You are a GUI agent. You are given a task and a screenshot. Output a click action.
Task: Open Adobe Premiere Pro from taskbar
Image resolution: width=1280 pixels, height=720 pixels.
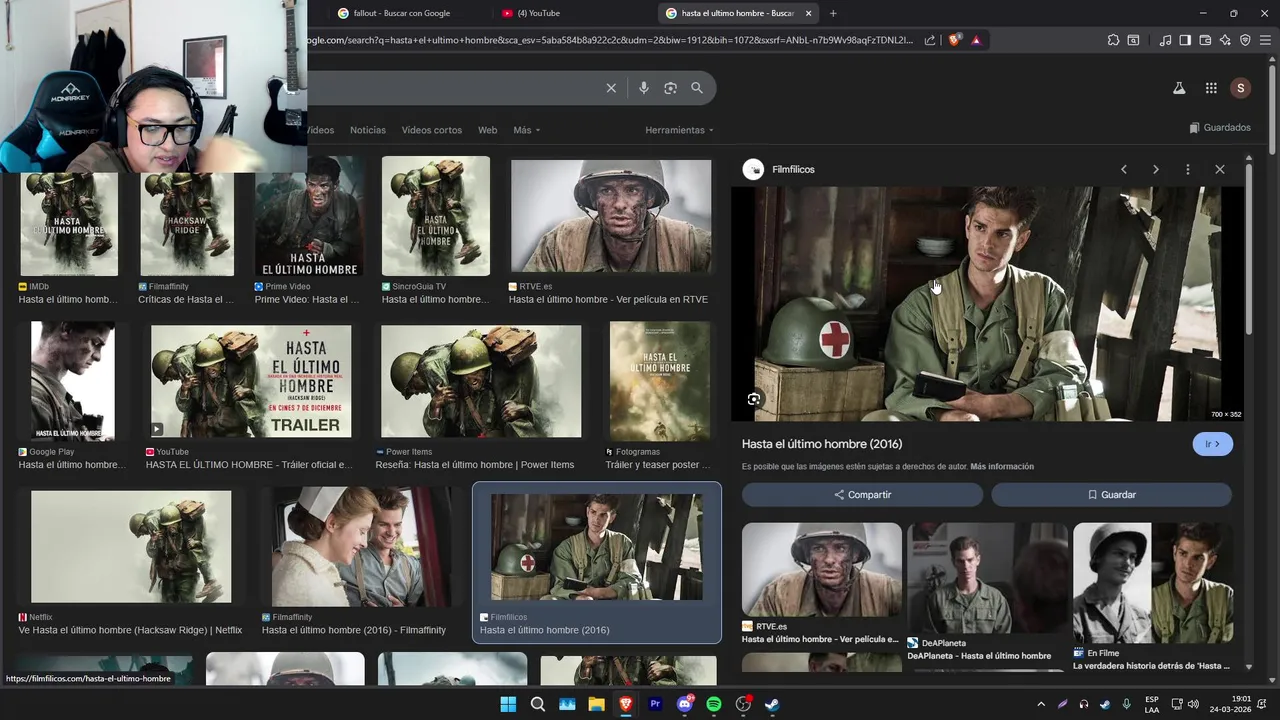(655, 704)
